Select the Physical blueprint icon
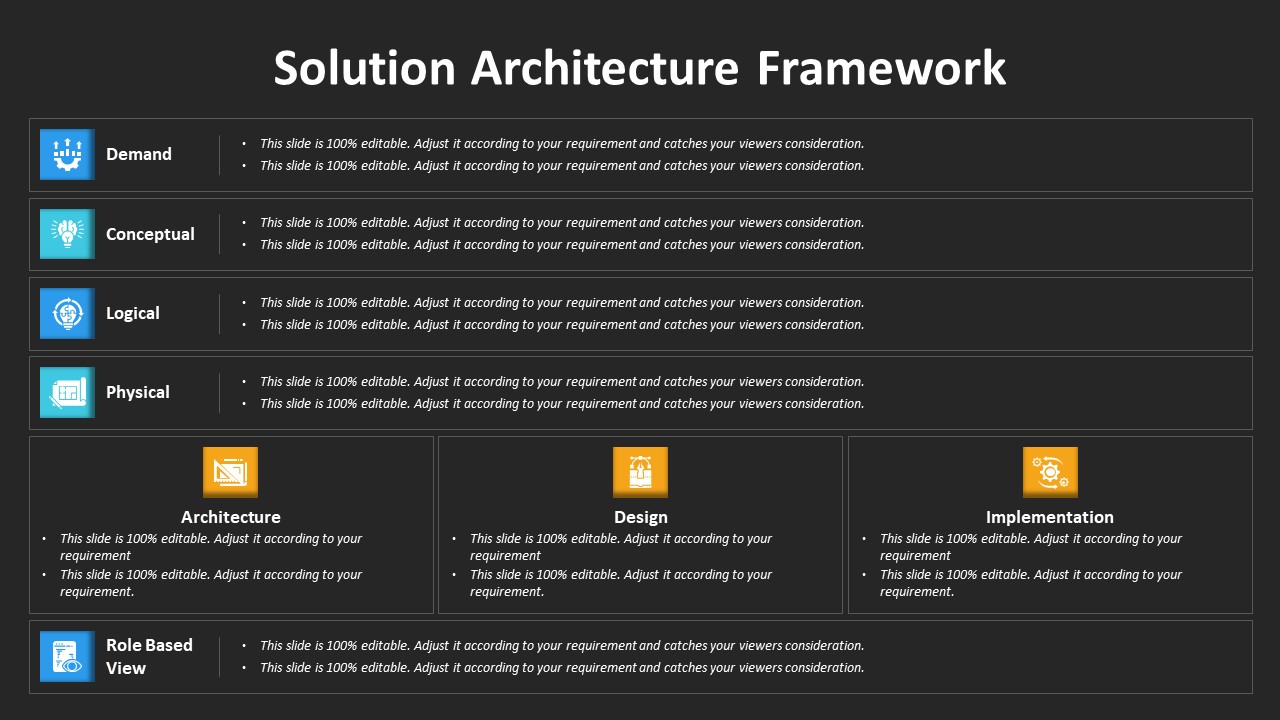Screen dimensions: 1280x720 (x=67, y=392)
